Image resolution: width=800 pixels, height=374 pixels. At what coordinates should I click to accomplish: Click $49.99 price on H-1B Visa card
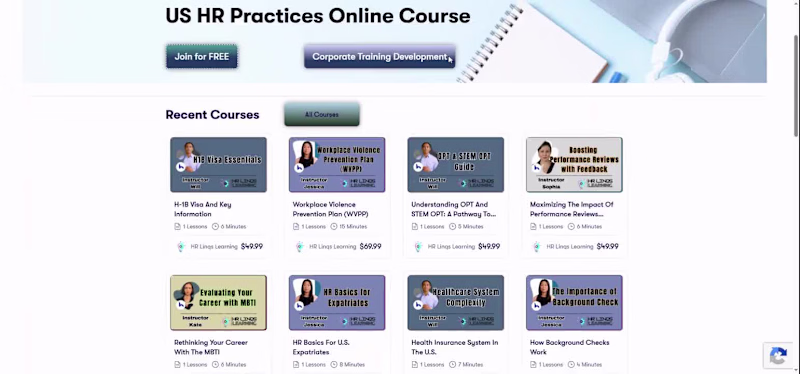tap(252, 246)
